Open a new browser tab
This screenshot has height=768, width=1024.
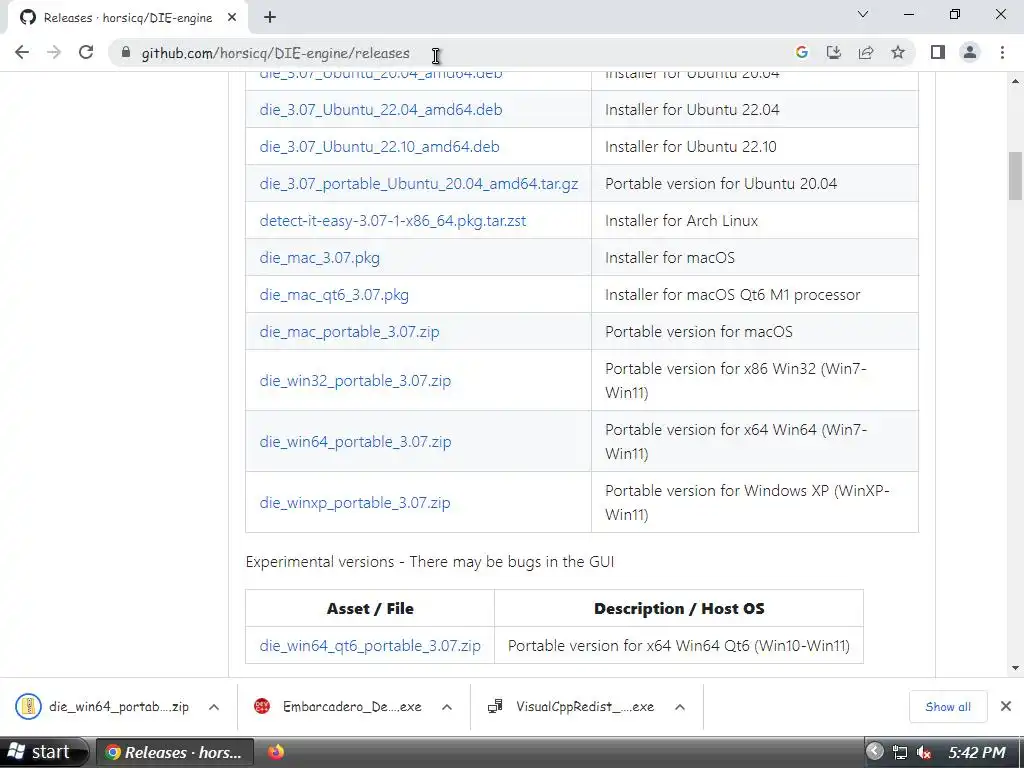(270, 18)
